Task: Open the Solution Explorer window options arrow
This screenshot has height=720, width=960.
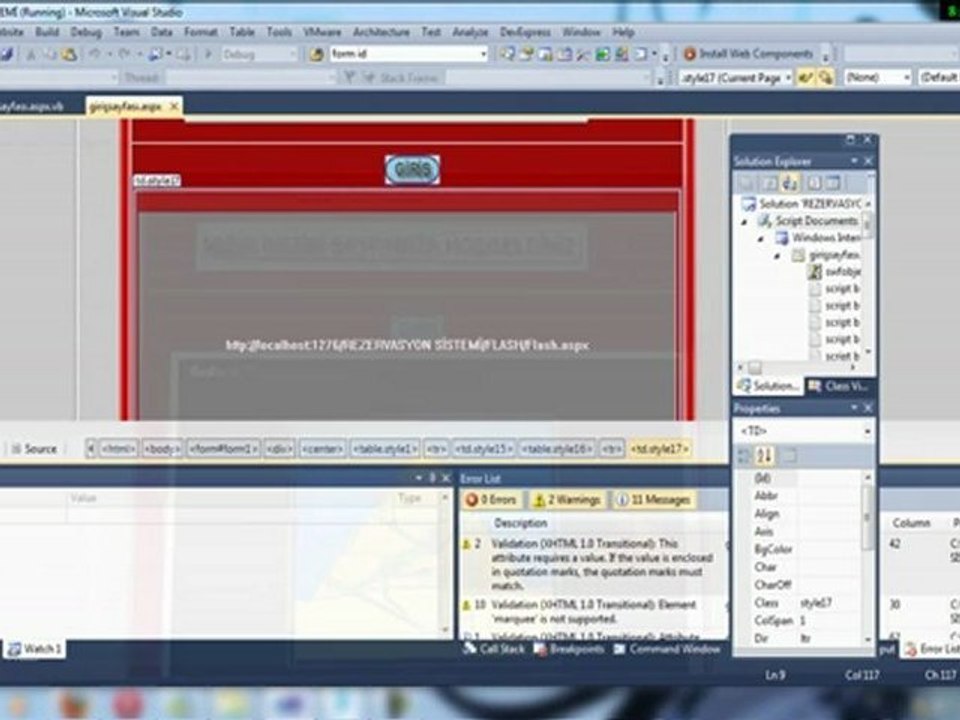Action: (853, 161)
